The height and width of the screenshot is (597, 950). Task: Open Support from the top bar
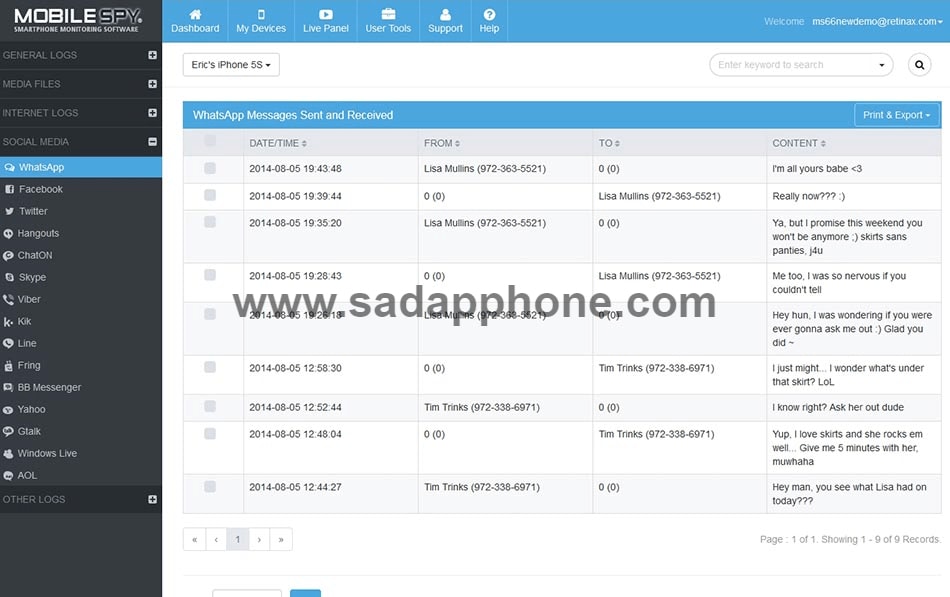tap(445, 20)
